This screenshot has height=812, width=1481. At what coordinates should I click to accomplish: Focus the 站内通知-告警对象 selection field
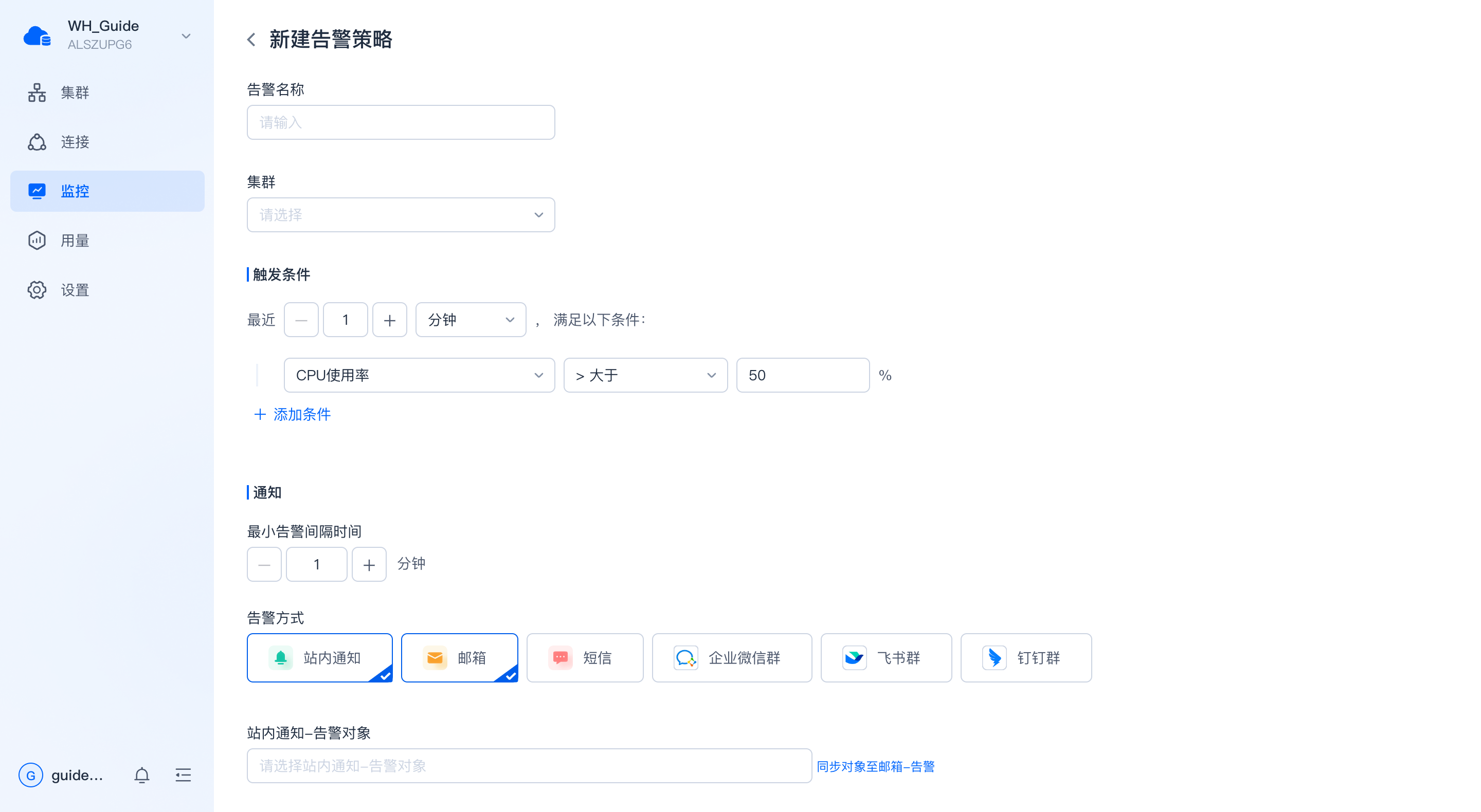coord(529,765)
